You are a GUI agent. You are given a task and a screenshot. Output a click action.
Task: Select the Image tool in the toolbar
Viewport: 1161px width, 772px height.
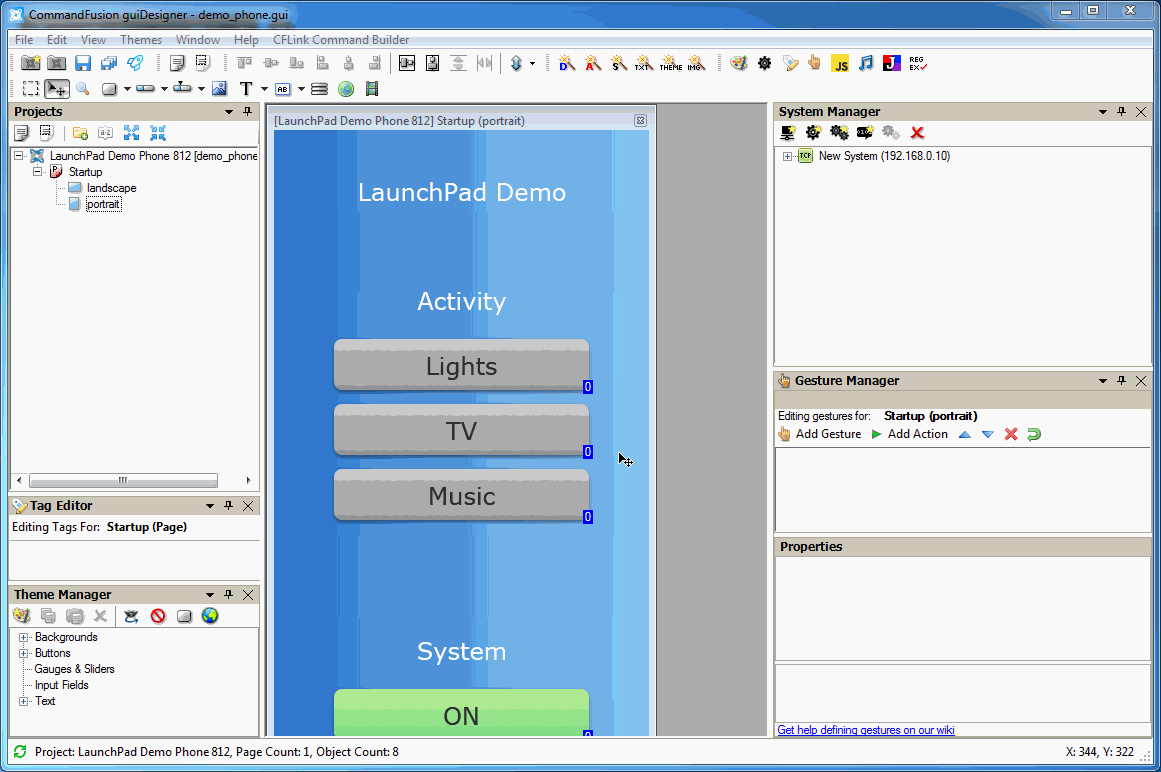click(219, 88)
